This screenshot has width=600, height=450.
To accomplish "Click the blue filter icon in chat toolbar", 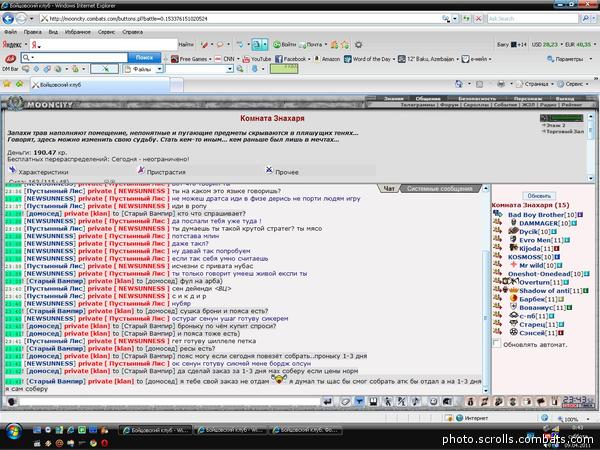I will click(359, 401).
